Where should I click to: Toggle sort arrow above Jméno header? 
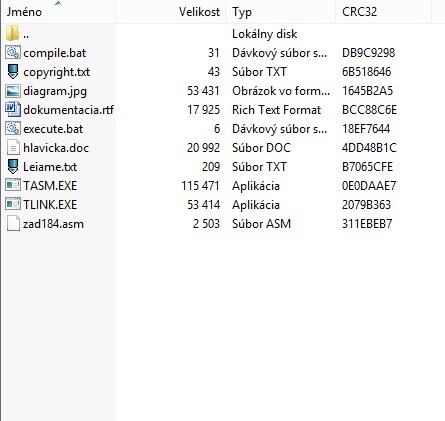[x=58, y=3]
